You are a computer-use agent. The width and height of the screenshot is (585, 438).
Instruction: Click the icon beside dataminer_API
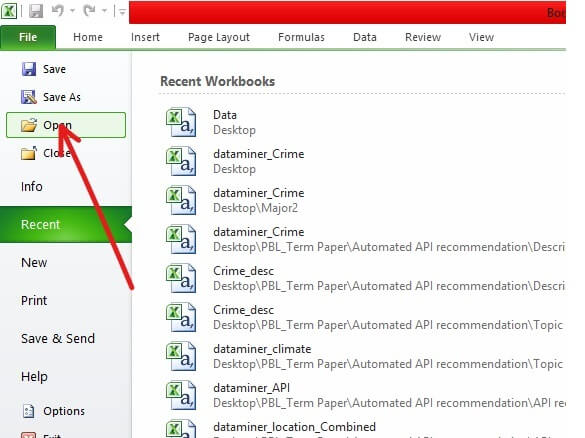181,395
